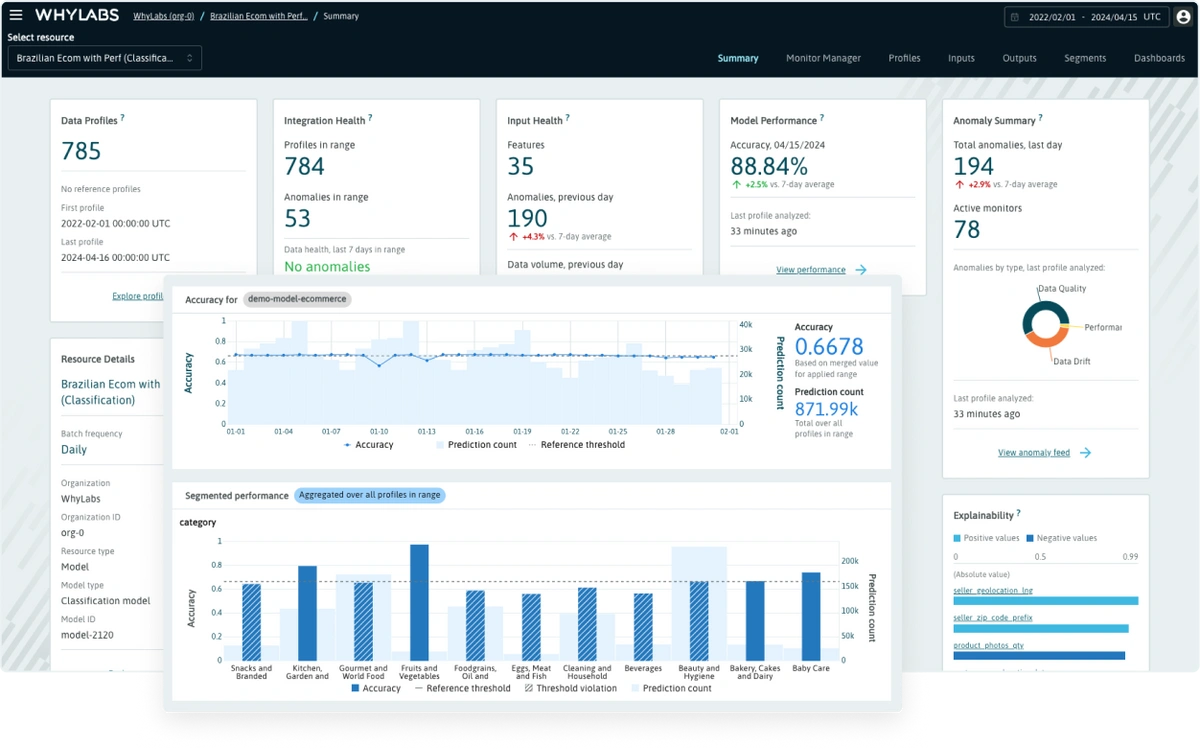Image resolution: width=1200 pixels, height=750 pixels.
Task: Open the Data Profiles help tooltip icon
Action: click(124, 118)
